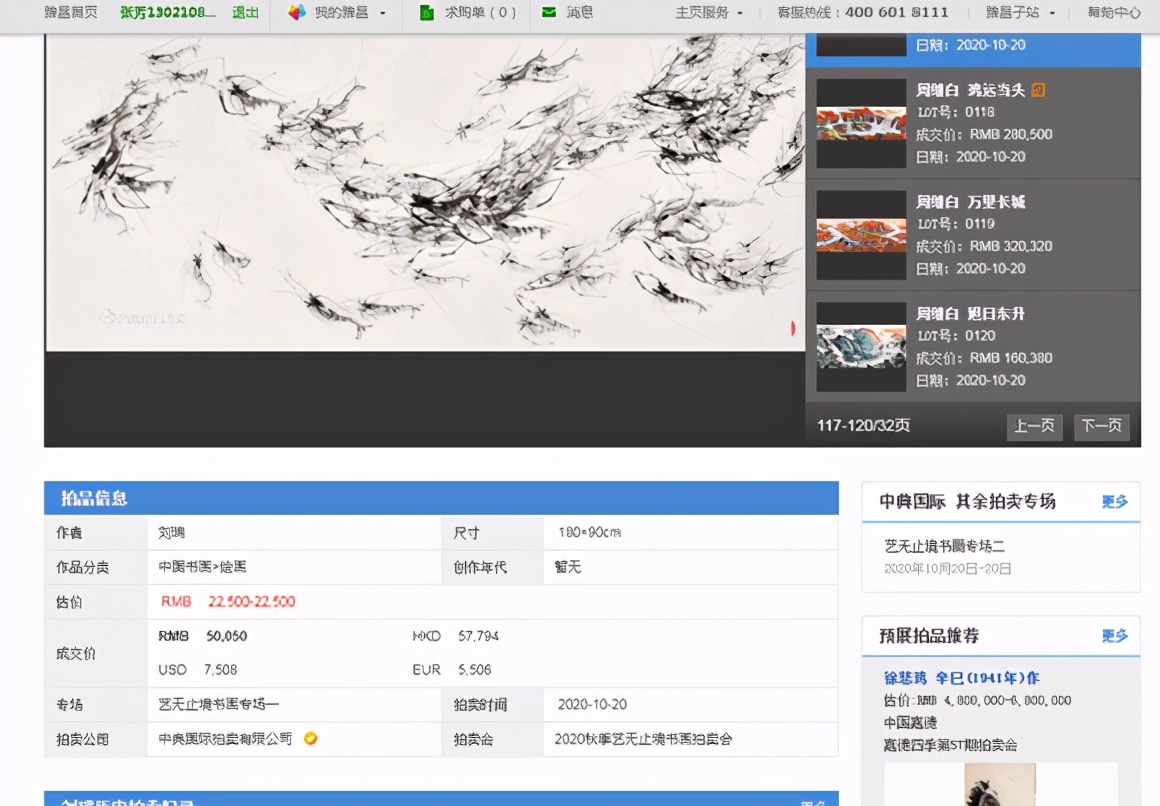Image resolution: width=1160 pixels, height=806 pixels.
Task: Click the green envelope 消息 icon
Action: point(549,12)
